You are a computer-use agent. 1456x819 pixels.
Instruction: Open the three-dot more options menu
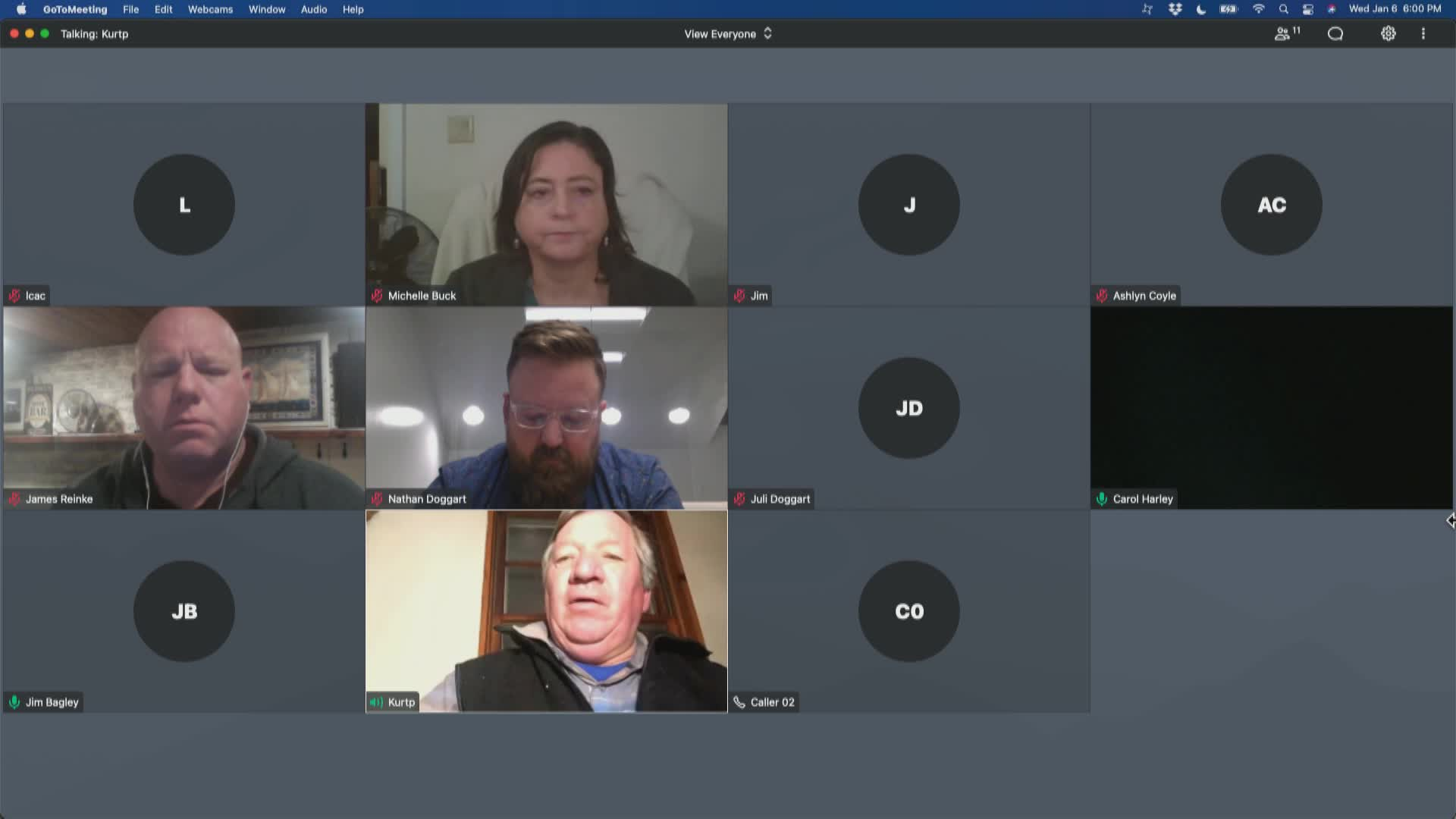(1423, 33)
